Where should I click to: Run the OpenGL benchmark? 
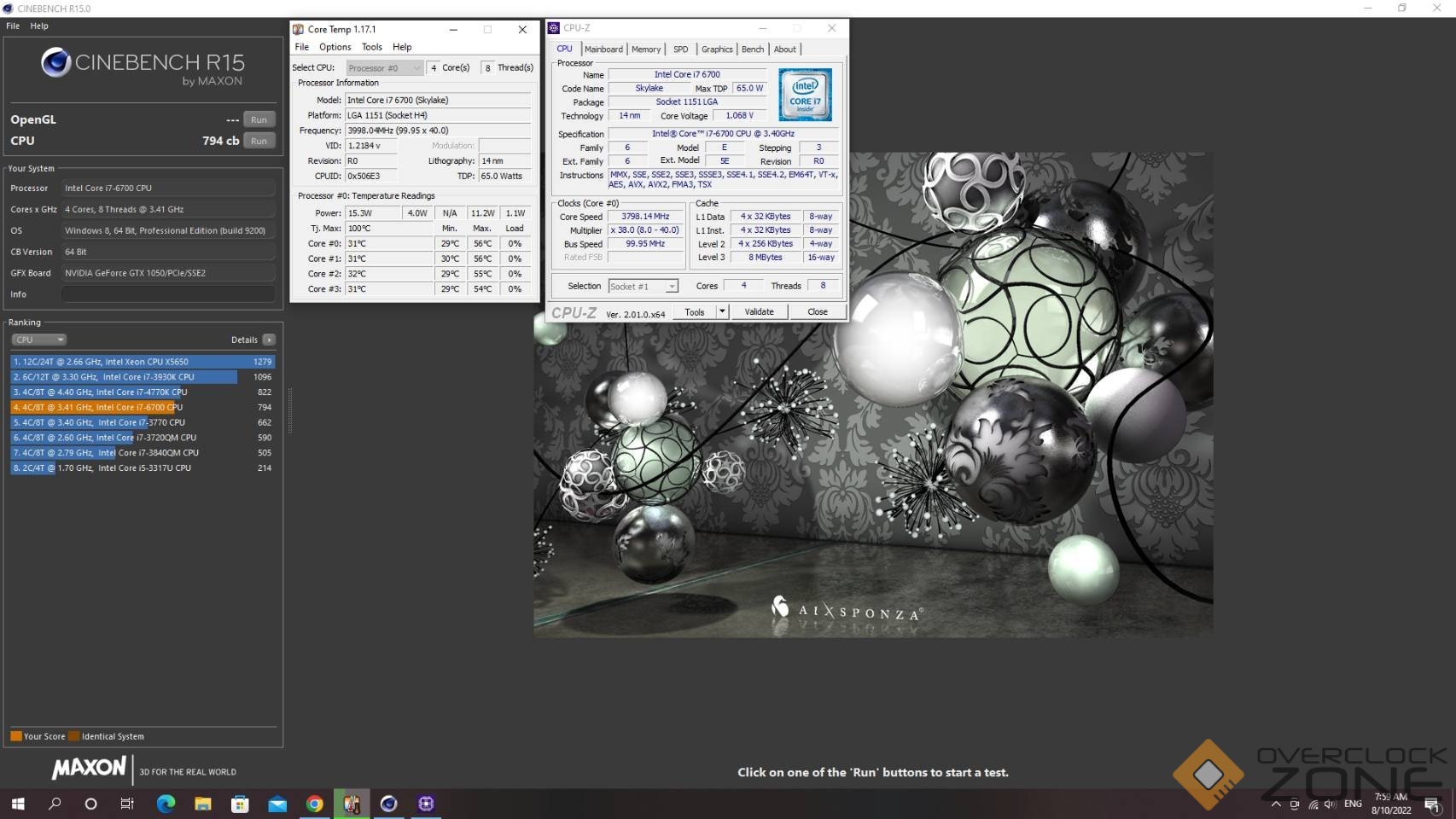[x=259, y=119]
